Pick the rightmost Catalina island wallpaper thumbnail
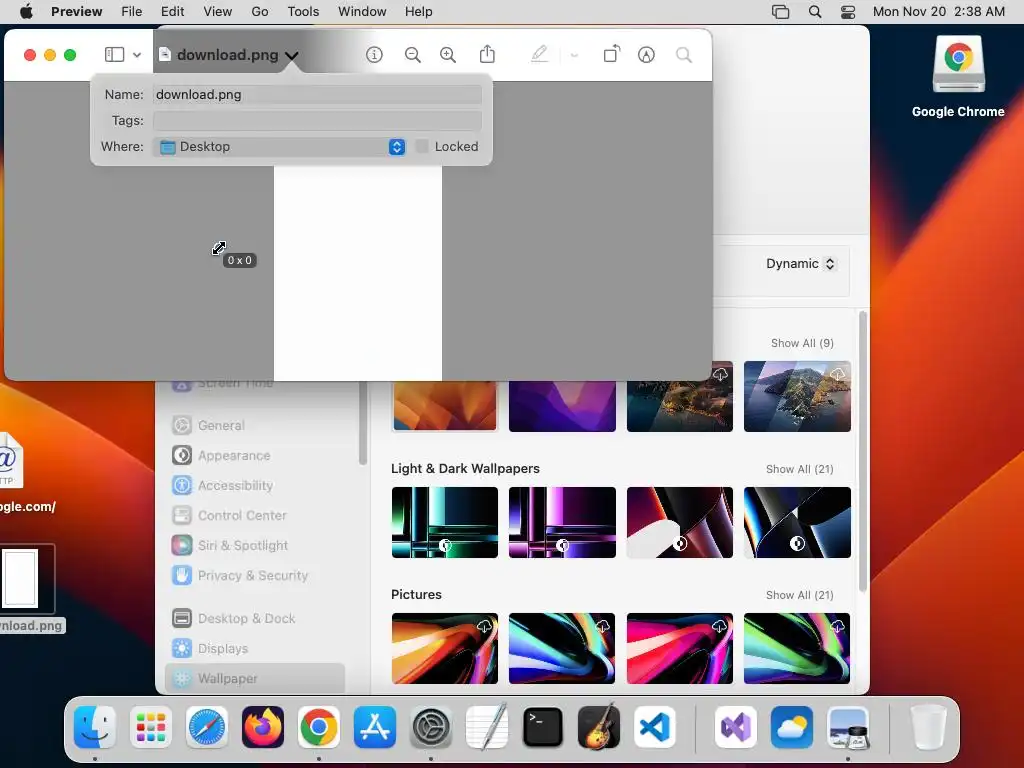The width and height of the screenshot is (1024, 768). [797, 396]
